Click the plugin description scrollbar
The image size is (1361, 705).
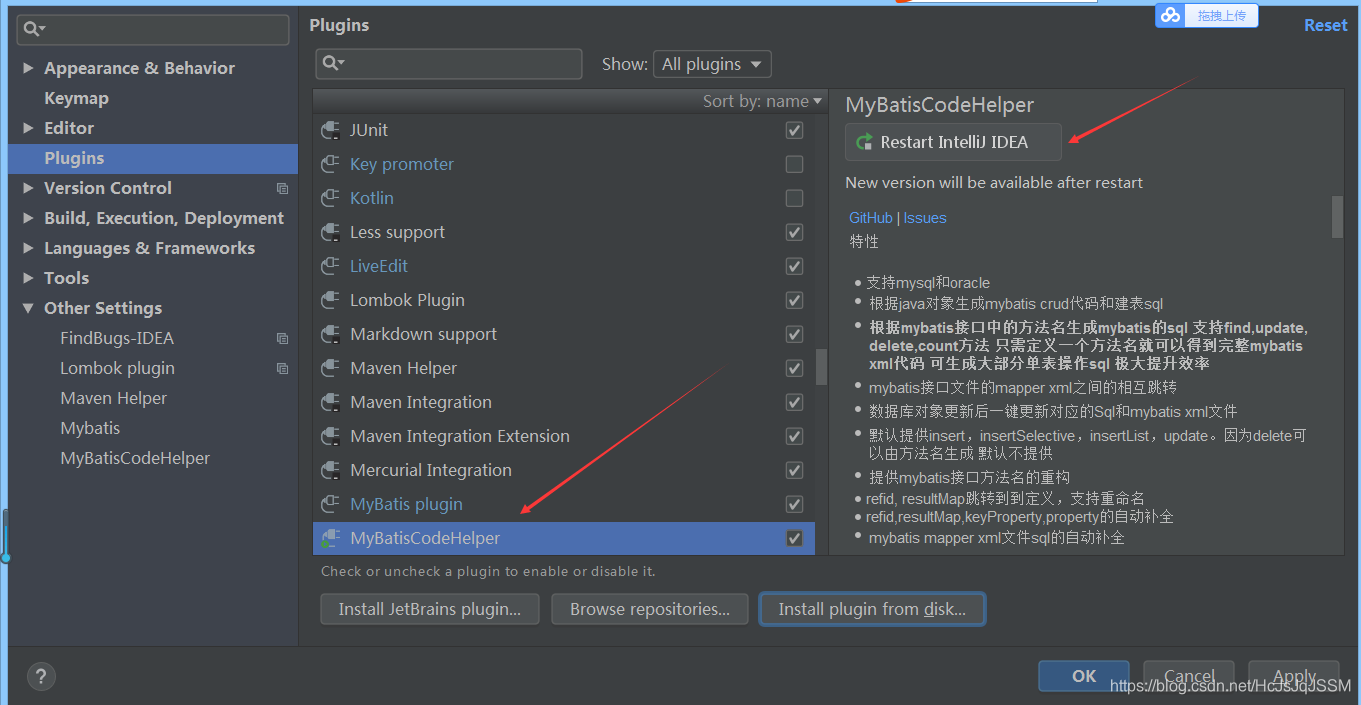click(1337, 217)
